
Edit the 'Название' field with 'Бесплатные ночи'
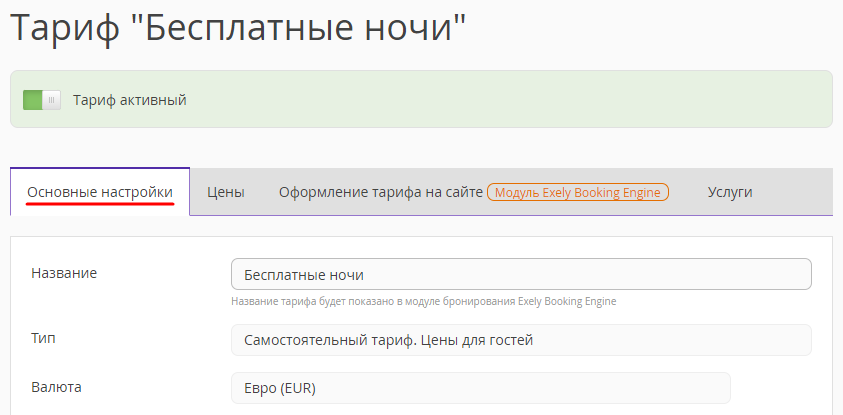click(x=521, y=275)
